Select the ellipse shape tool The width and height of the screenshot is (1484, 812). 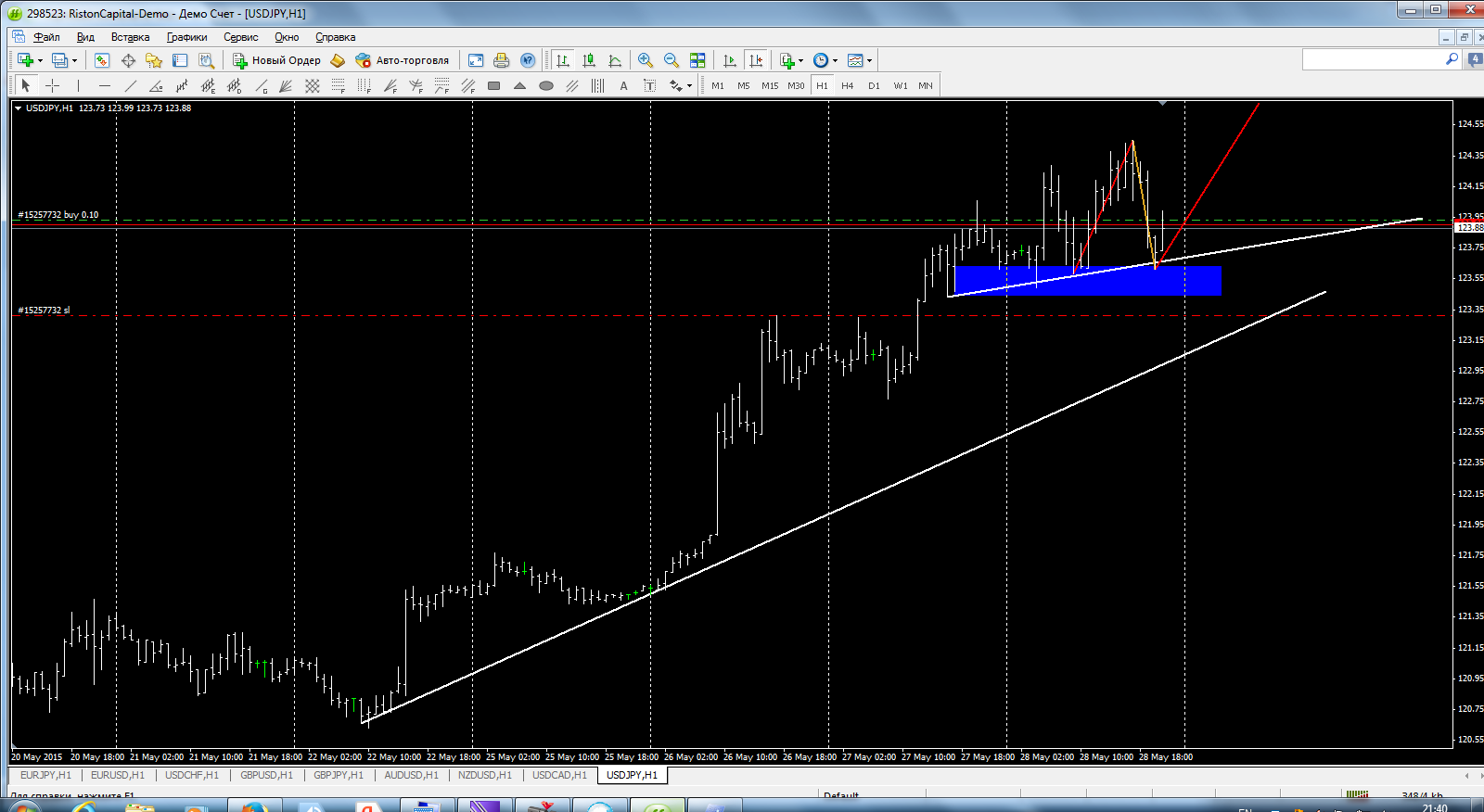point(546,85)
